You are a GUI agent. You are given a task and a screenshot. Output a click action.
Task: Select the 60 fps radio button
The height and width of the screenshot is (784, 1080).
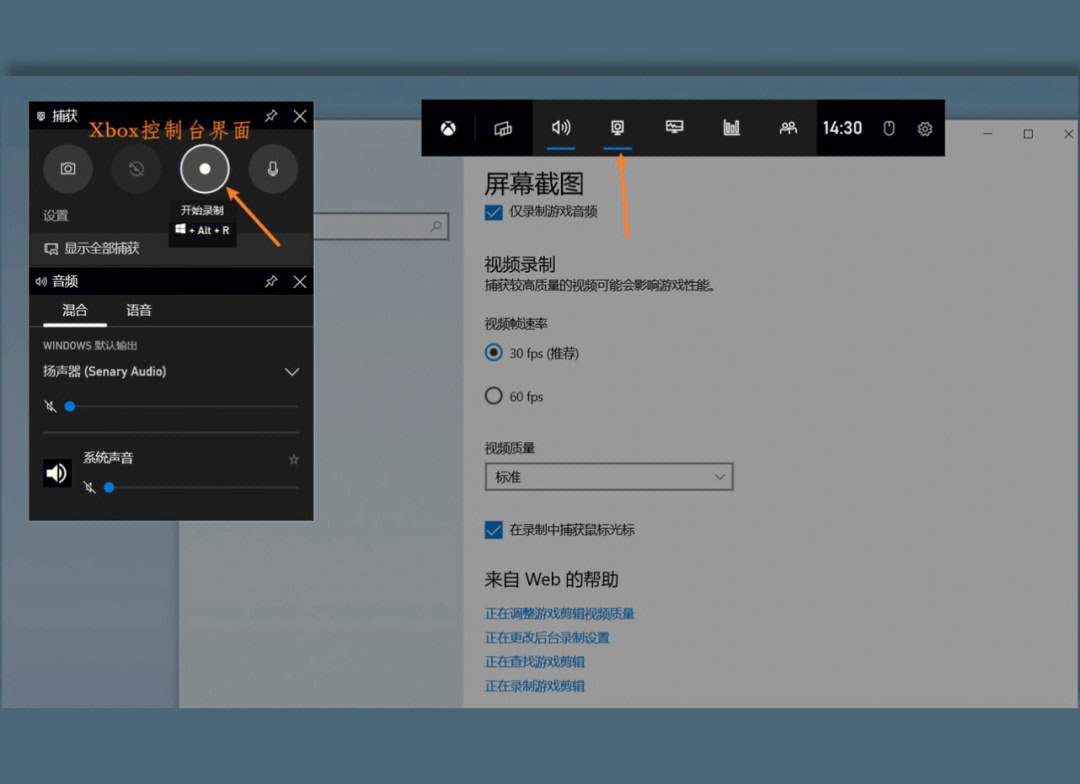click(493, 395)
